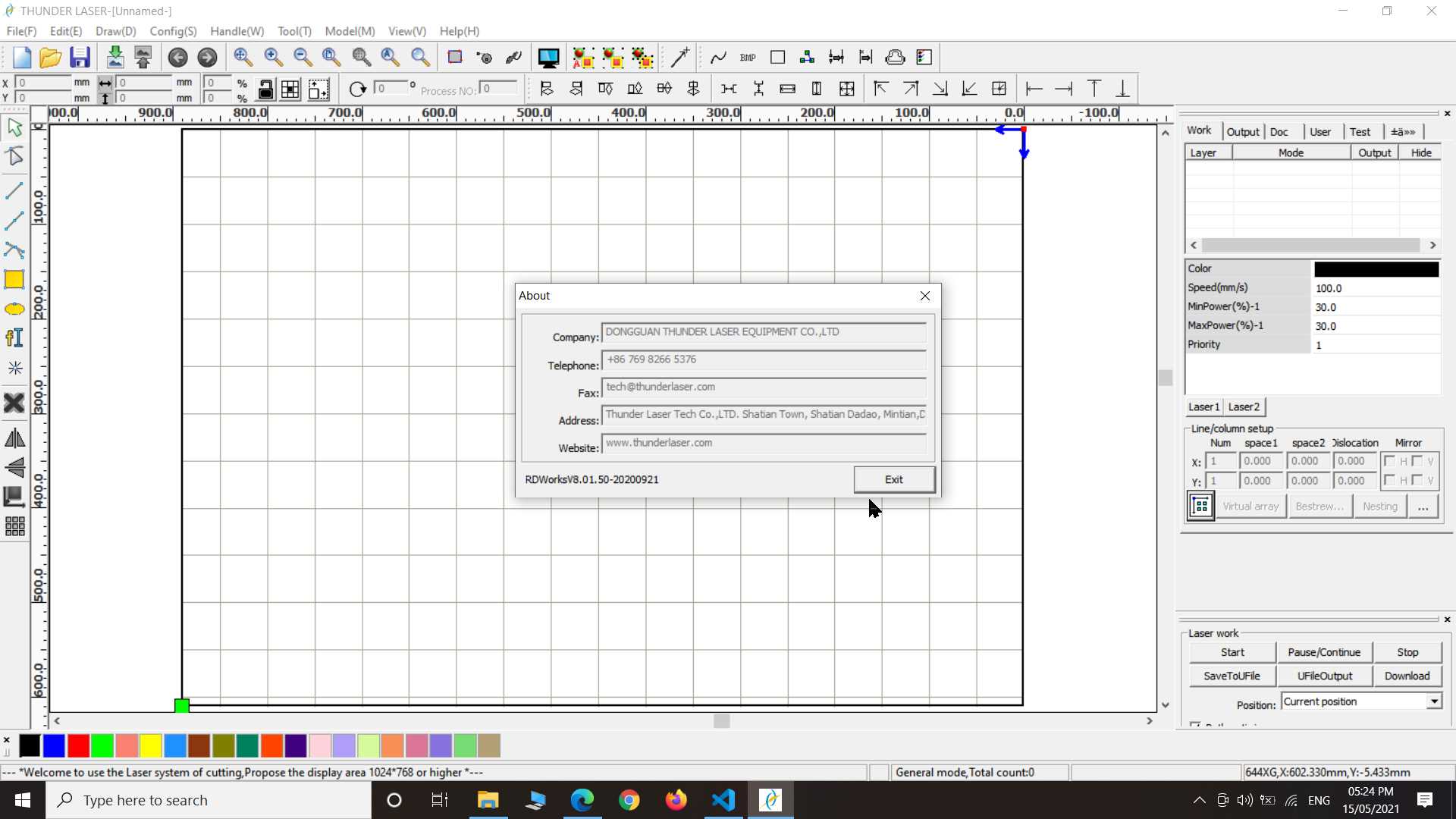1456x819 pixels.
Task: Open the Help(H) menu
Action: point(460,31)
